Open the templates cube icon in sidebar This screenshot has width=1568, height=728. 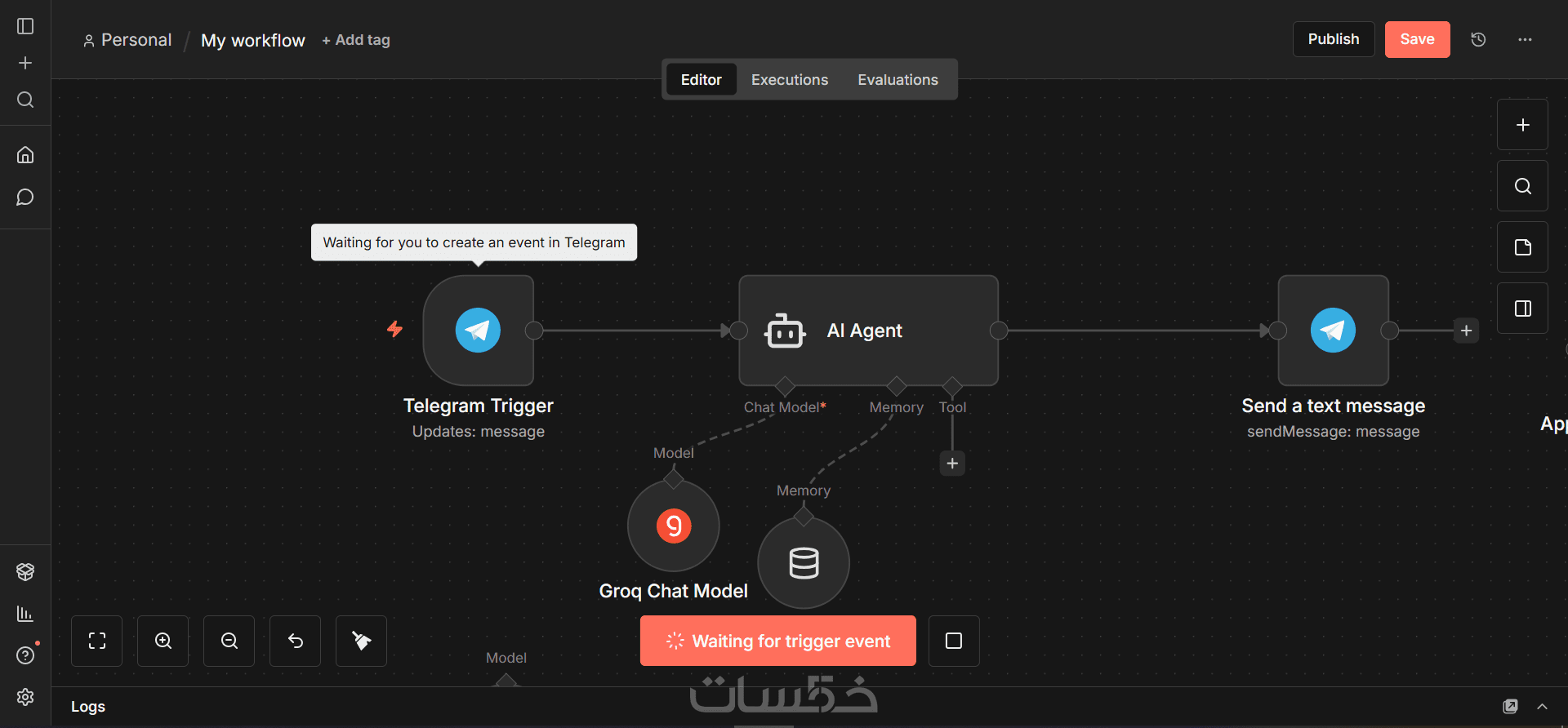tap(25, 571)
